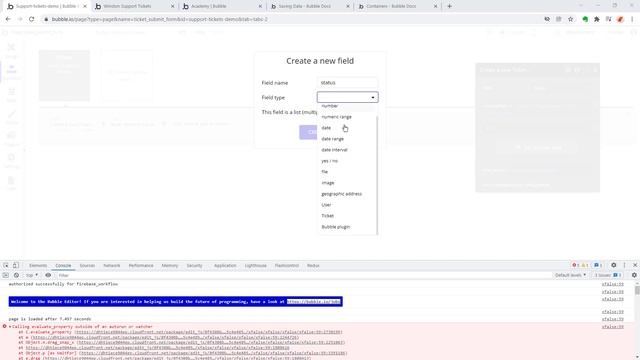Click the lock icon in address bar
This screenshot has width=640, height=360.
[46, 19]
